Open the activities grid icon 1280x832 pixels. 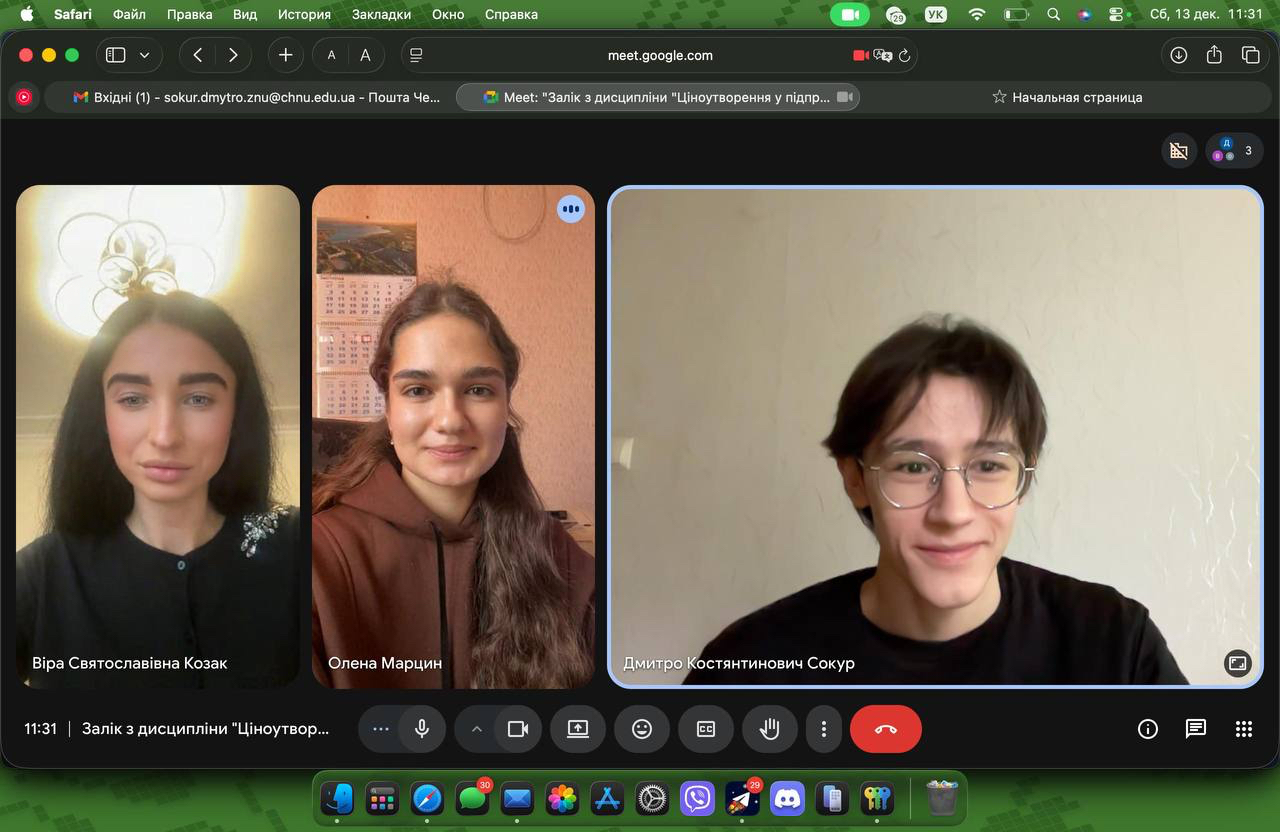coord(1244,729)
